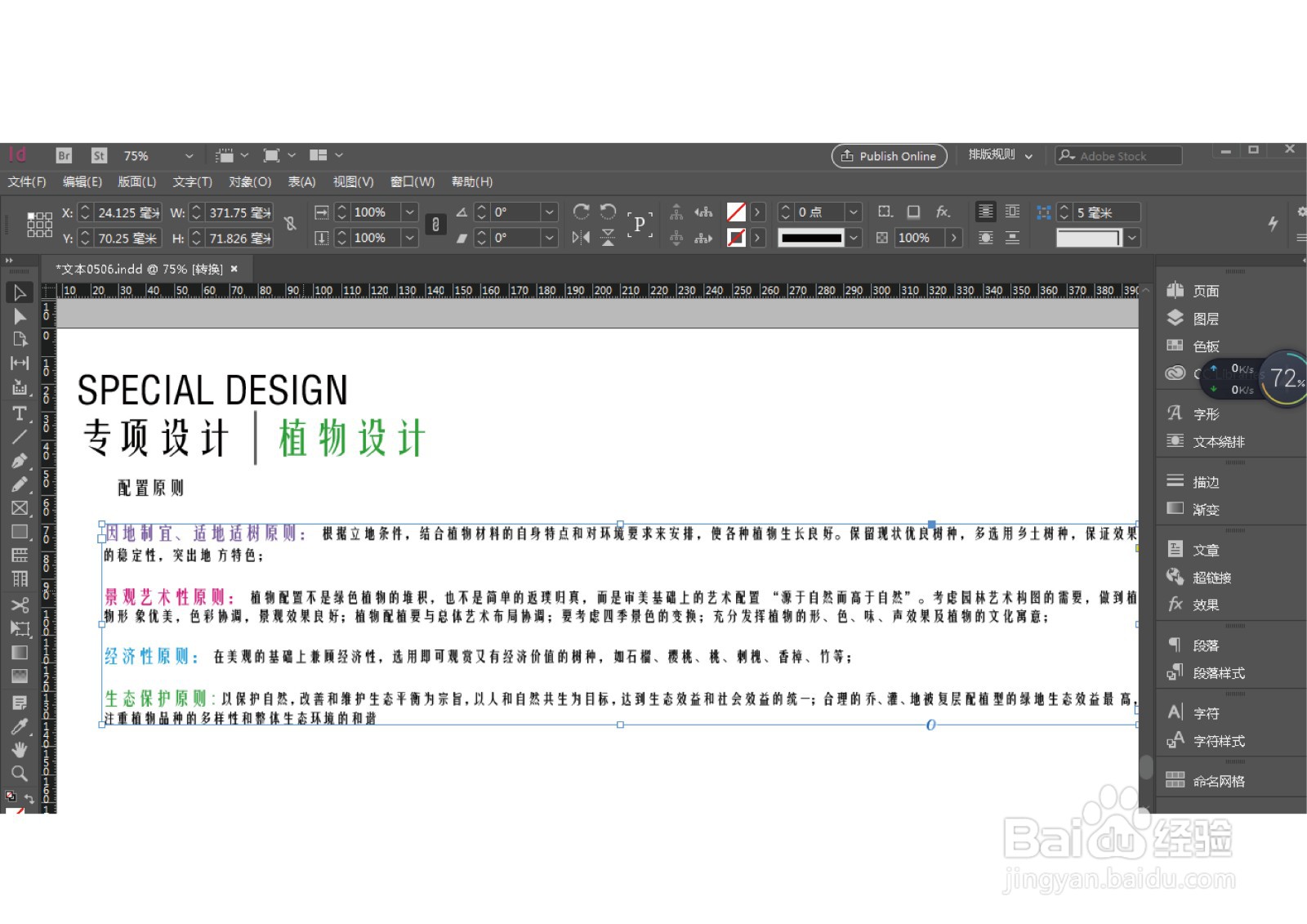Viewport: 1307px width, 924px height.
Task: Open scale X percentage dropdown
Action: pos(410,212)
